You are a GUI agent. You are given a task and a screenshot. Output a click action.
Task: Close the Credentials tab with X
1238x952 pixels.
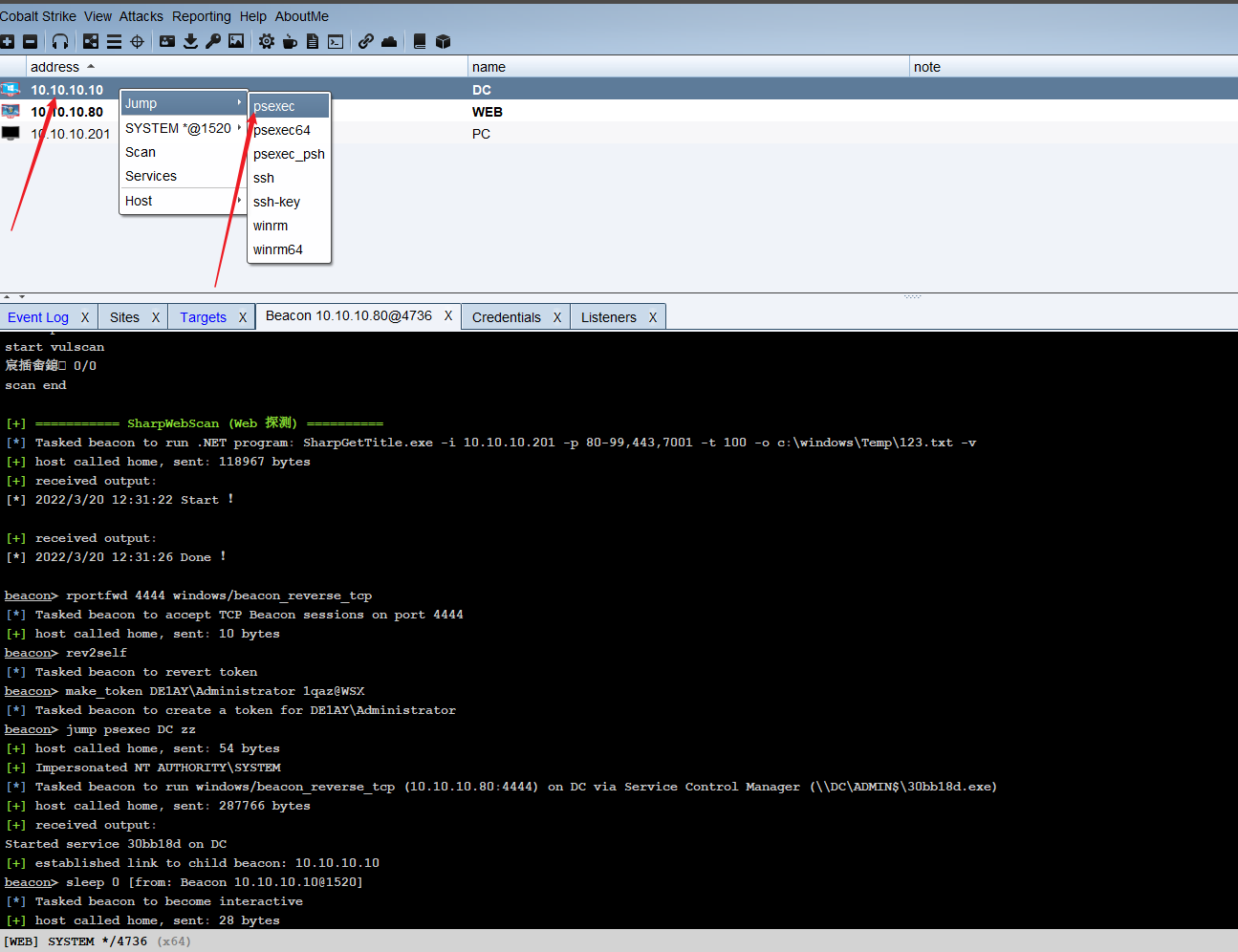pyautogui.click(x=556, y=317)
